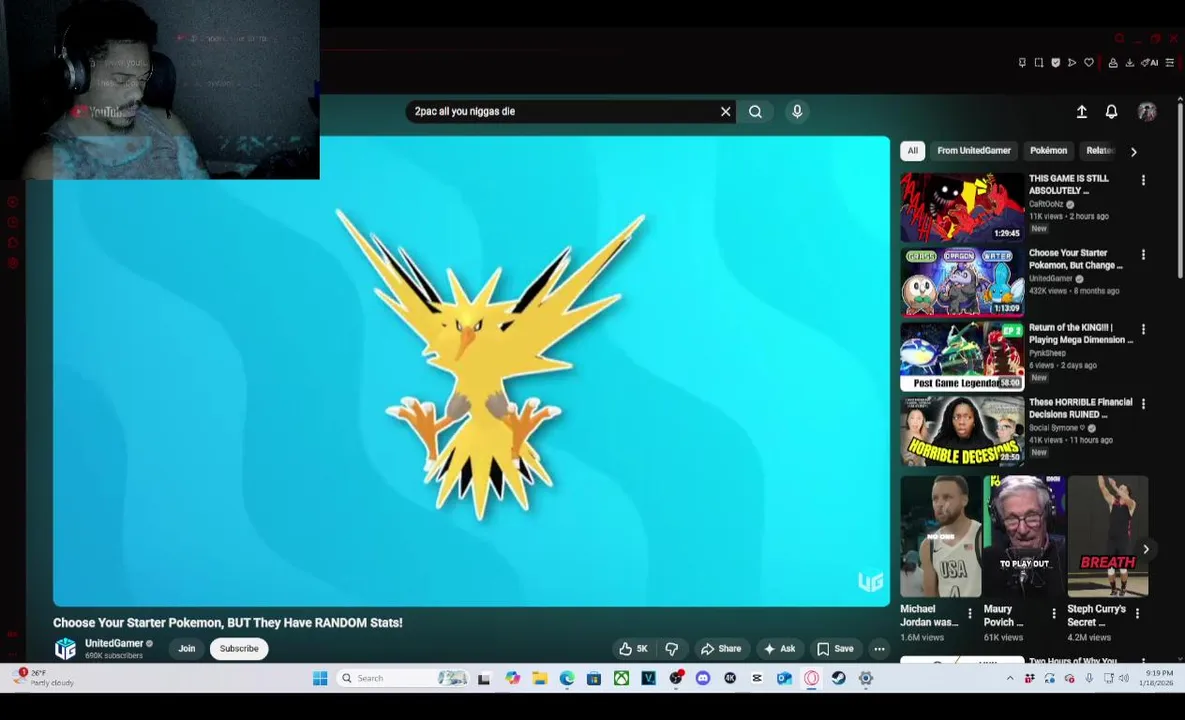The image size is (1185, 720).
Task: Open the more actions ellipsis under video
Action: (879, 649)
